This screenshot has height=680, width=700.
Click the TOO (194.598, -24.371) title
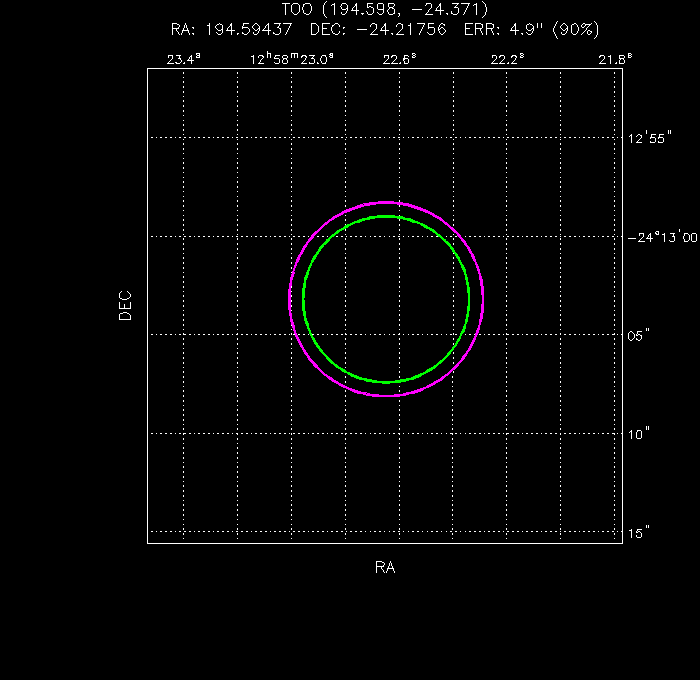click(385, 10)
